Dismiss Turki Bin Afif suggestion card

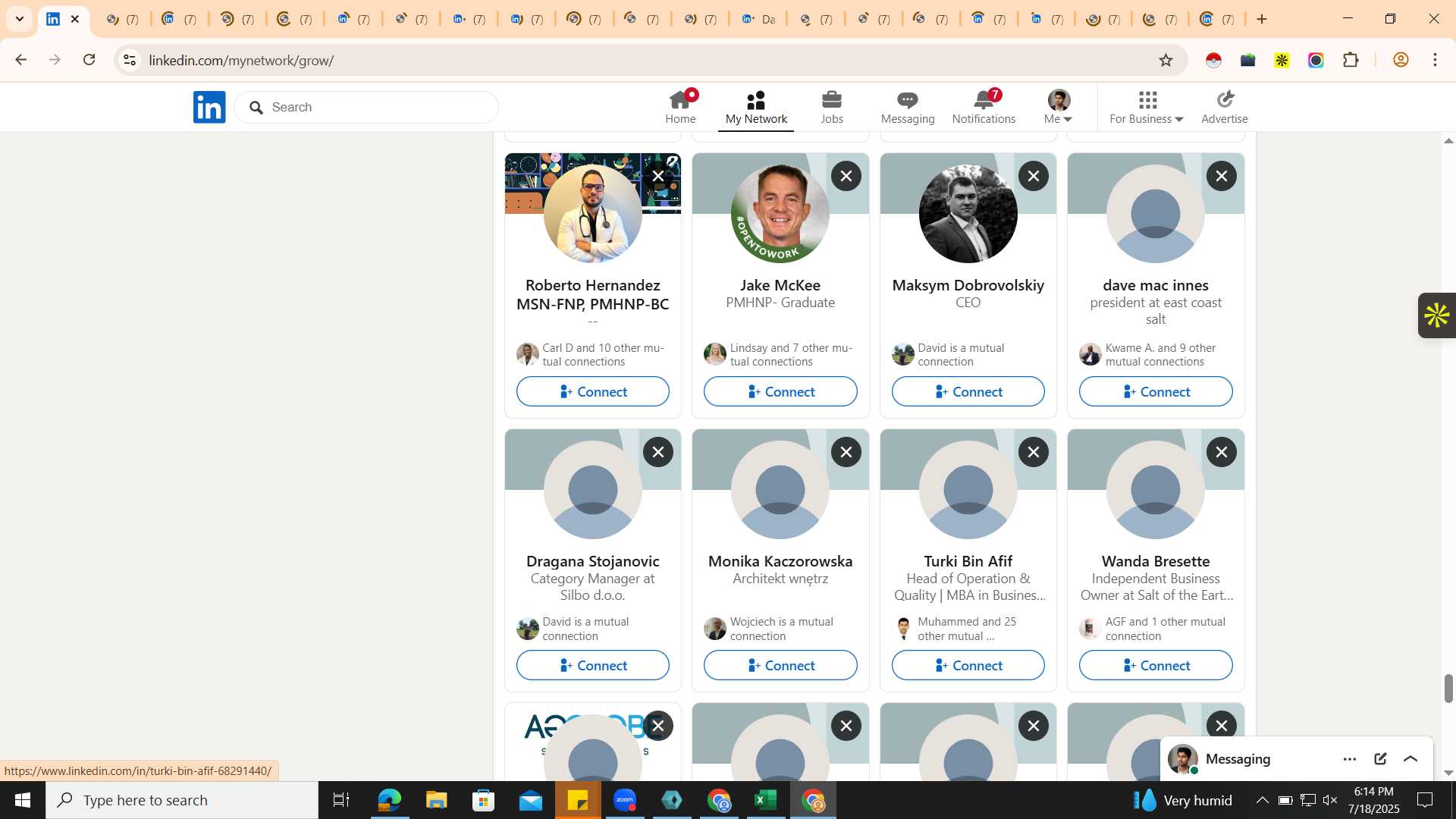point(1034,452)
